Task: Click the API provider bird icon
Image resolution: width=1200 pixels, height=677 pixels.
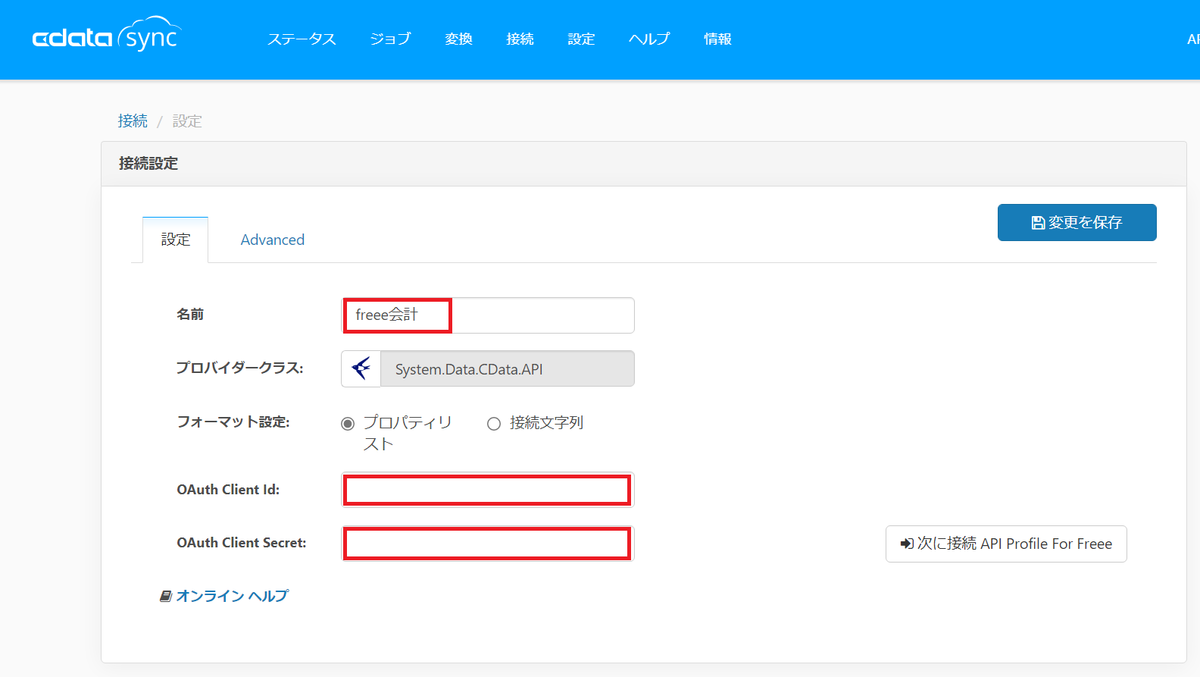Action: pyautogui.click(x=361, y=368)
